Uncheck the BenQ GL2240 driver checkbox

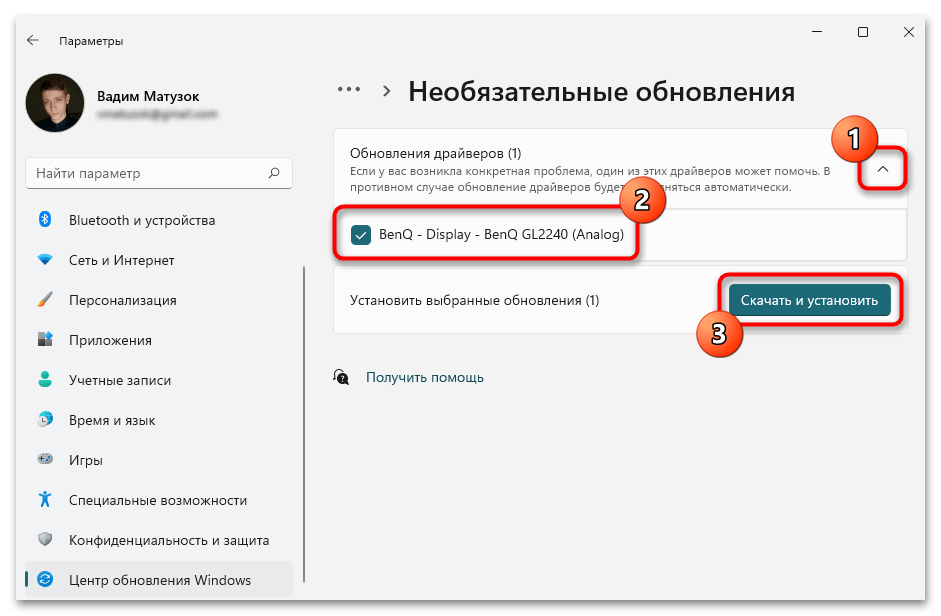pyautogui.click(x=361, y=236)
